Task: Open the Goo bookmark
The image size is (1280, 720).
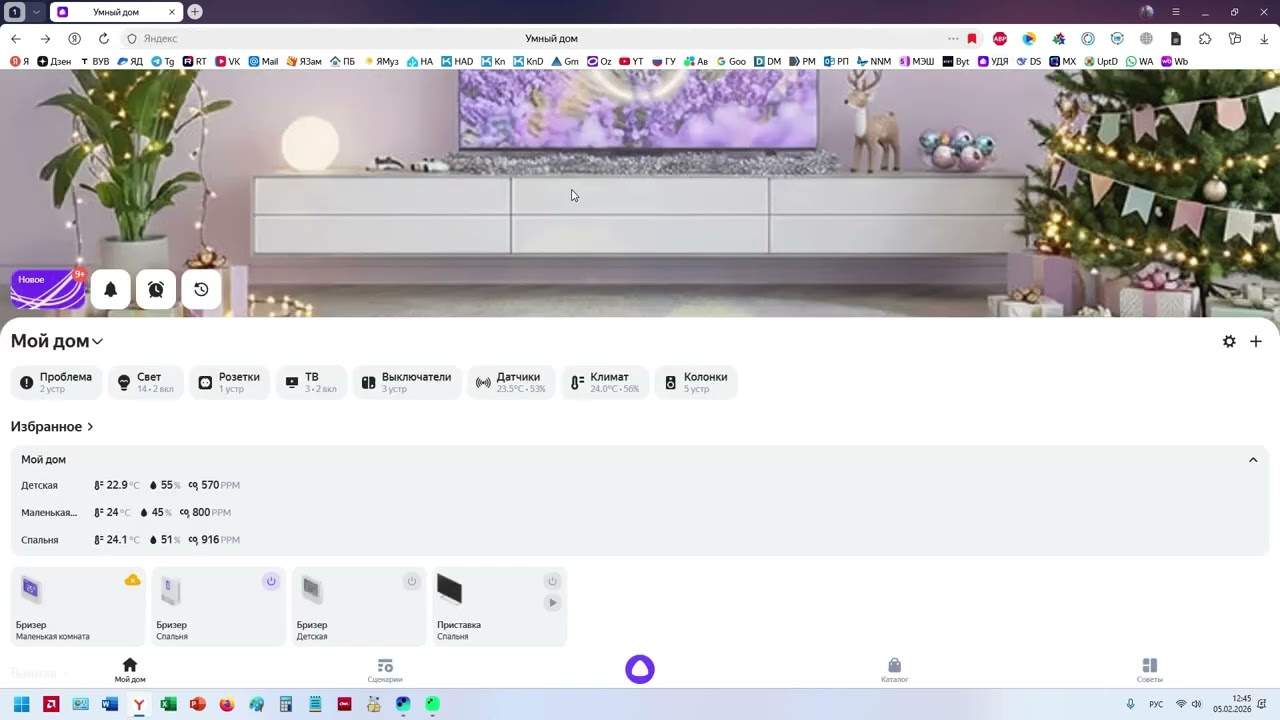Action: tap(731, 61)
